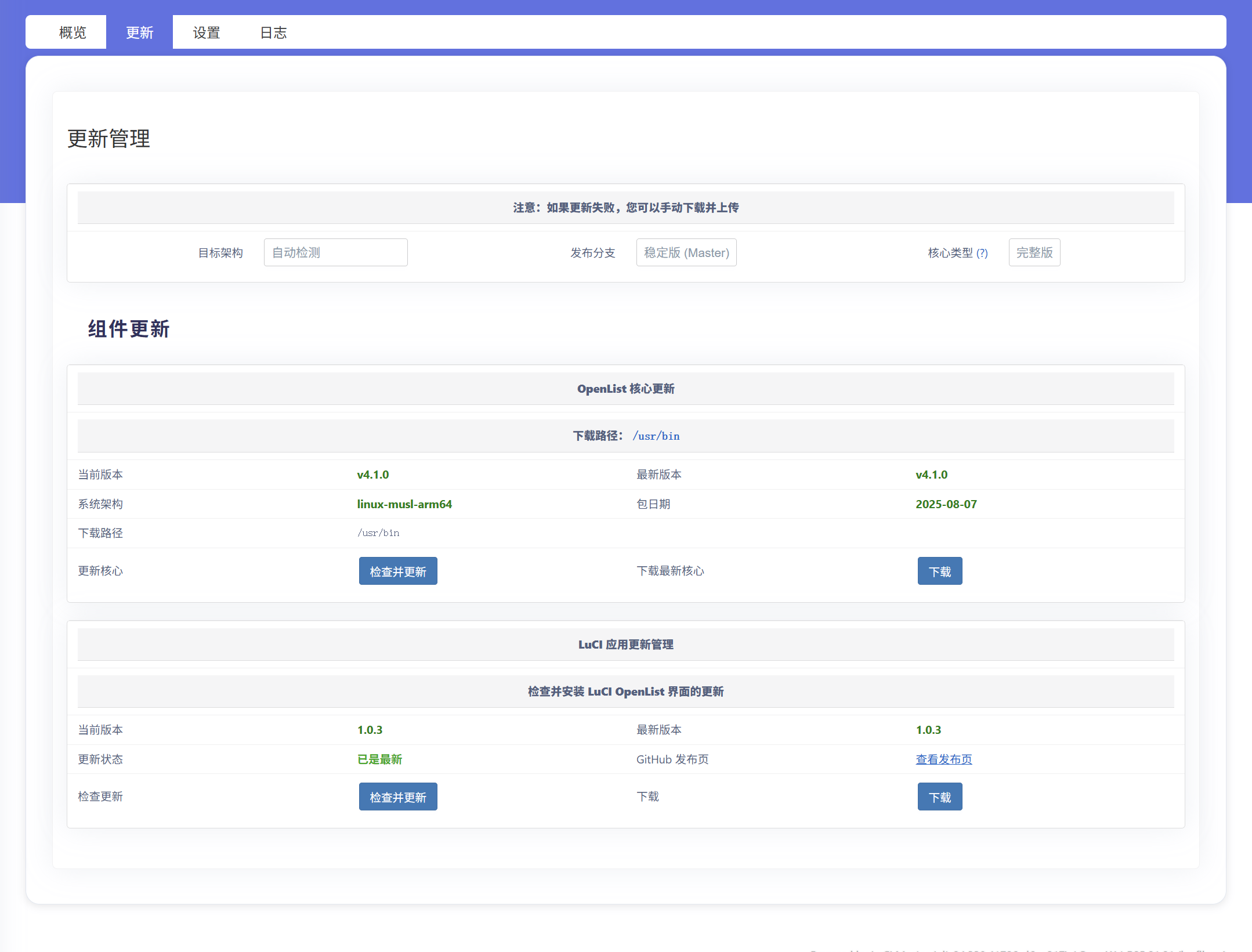Click the 更新管理 page heading
The image size is (1252, 952).
point(108,139)
